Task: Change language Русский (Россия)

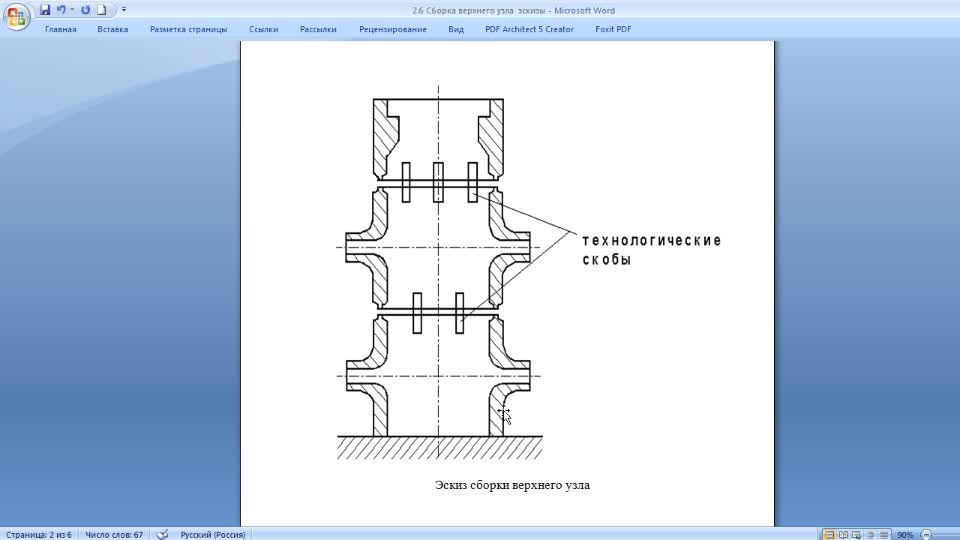Action: (x=212, y=534)
